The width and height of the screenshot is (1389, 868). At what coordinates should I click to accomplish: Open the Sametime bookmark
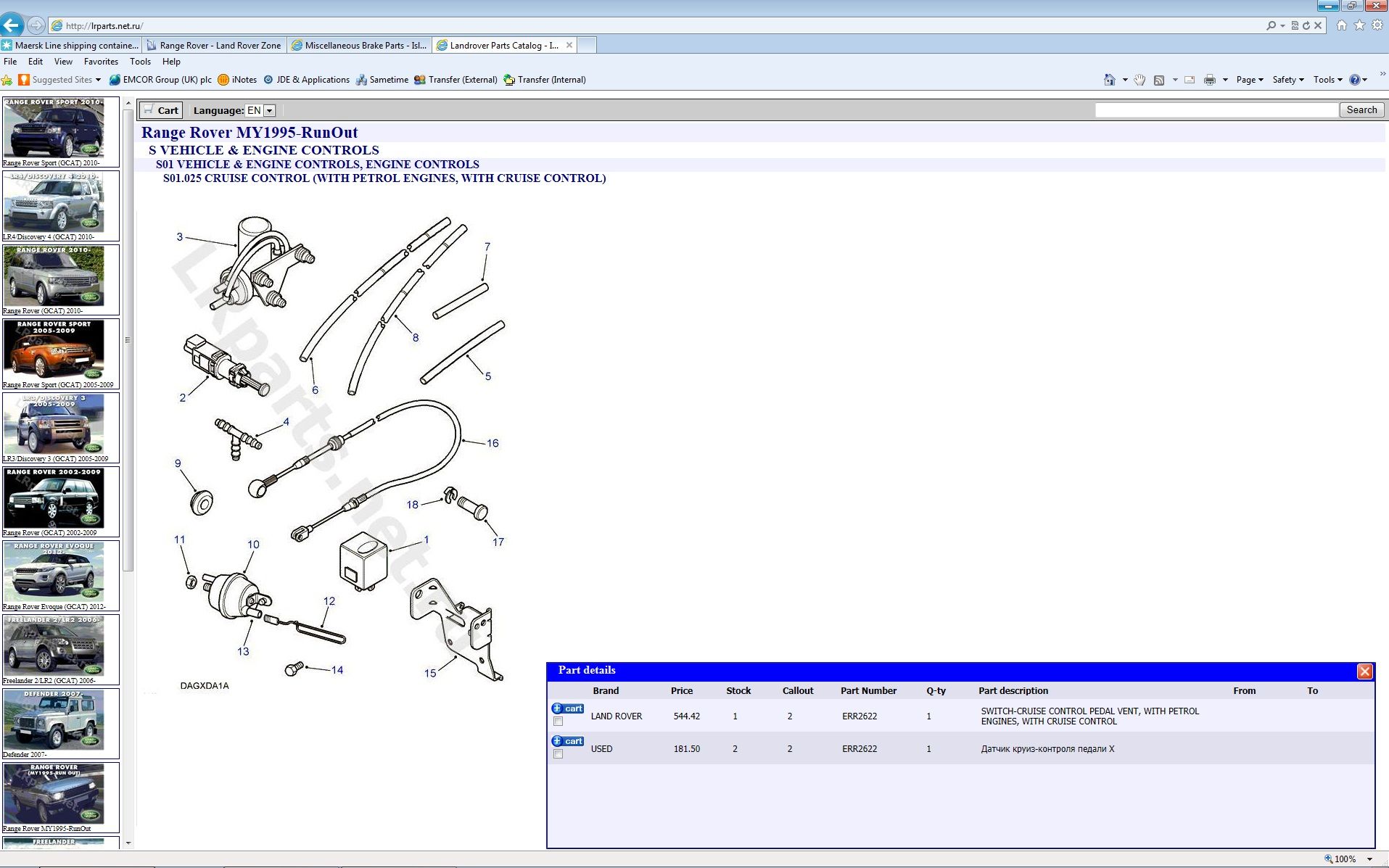382,80
